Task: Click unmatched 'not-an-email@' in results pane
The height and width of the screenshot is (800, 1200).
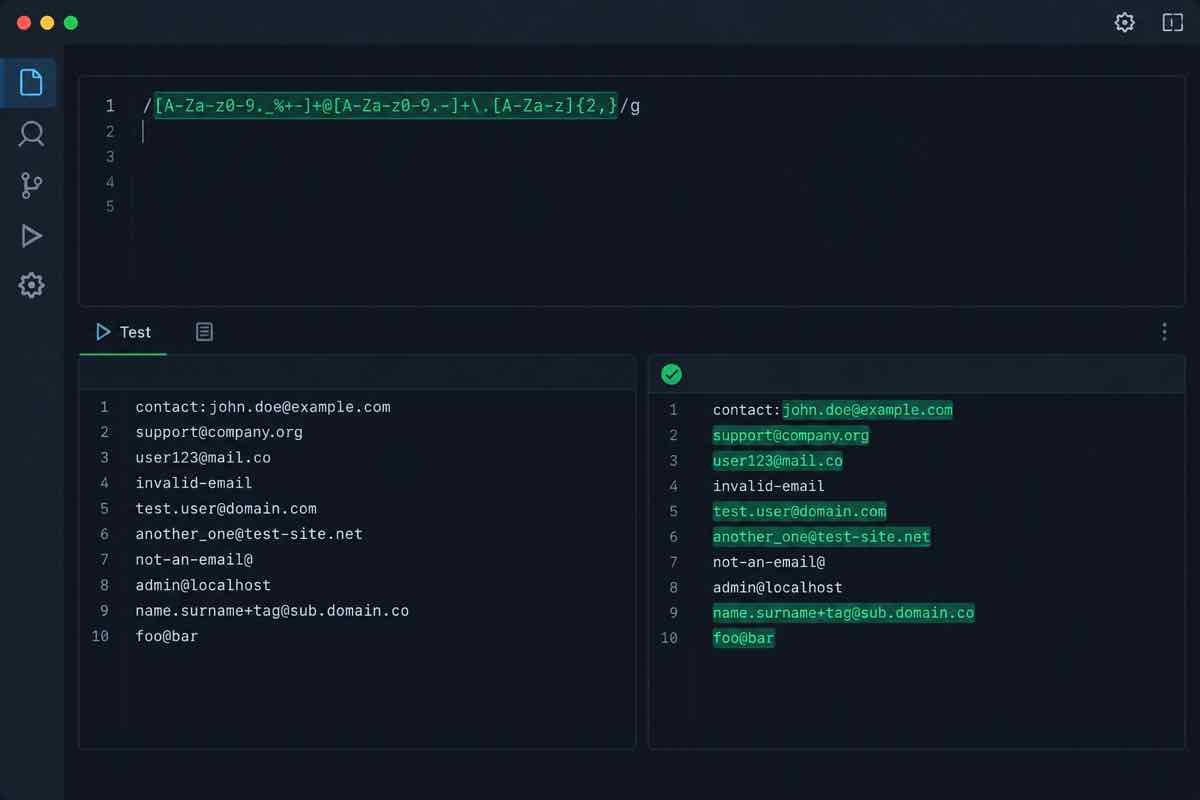Action: coord(769,562)
